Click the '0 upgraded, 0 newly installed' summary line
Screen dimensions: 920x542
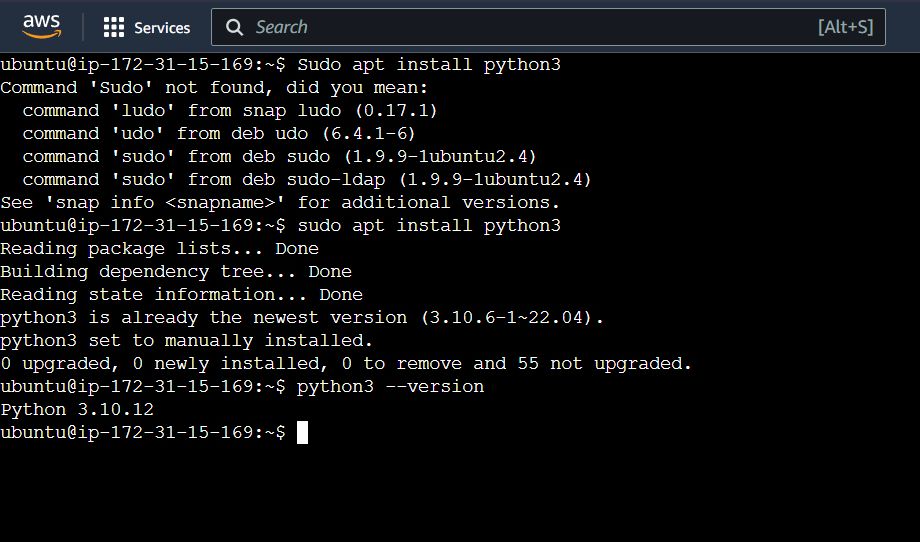coord(346,364)
